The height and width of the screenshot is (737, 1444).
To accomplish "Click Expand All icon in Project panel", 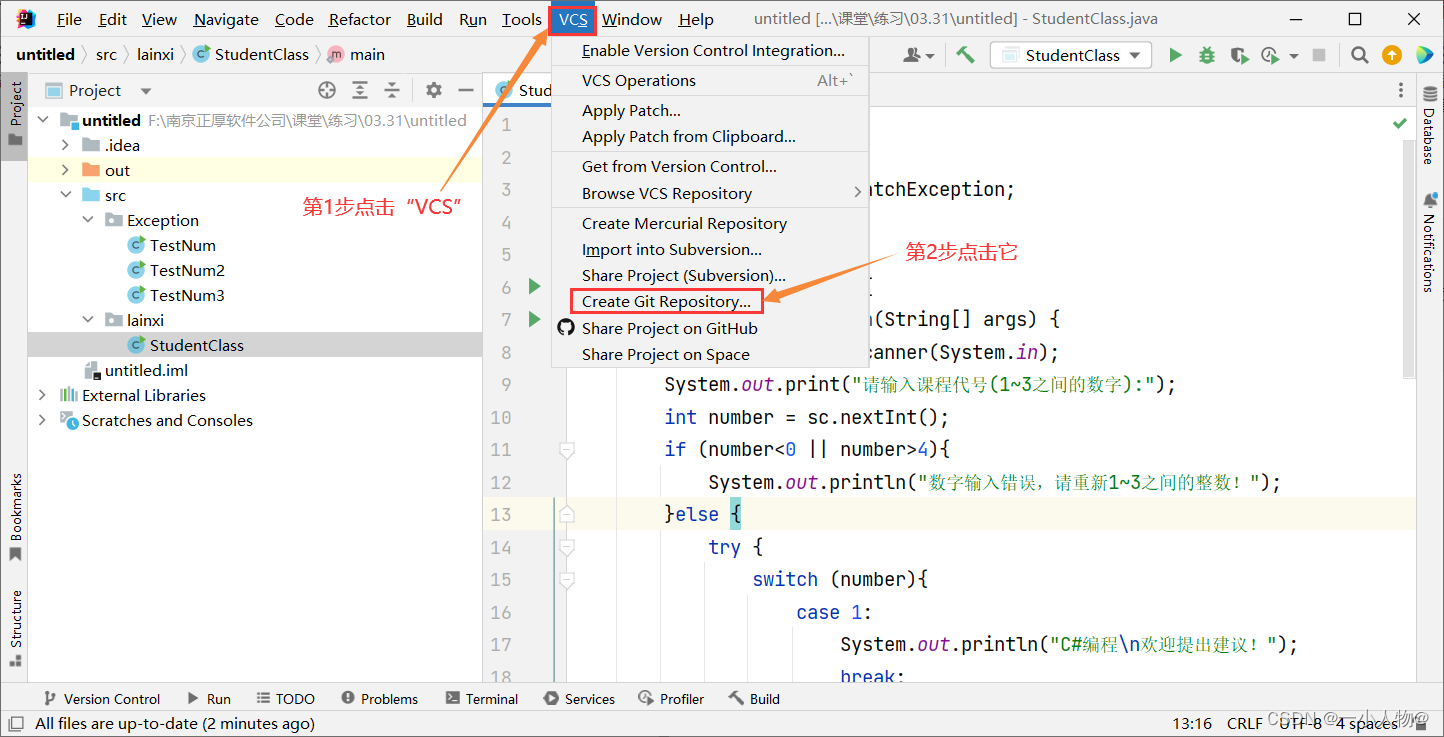I will [x=361, y=90].
